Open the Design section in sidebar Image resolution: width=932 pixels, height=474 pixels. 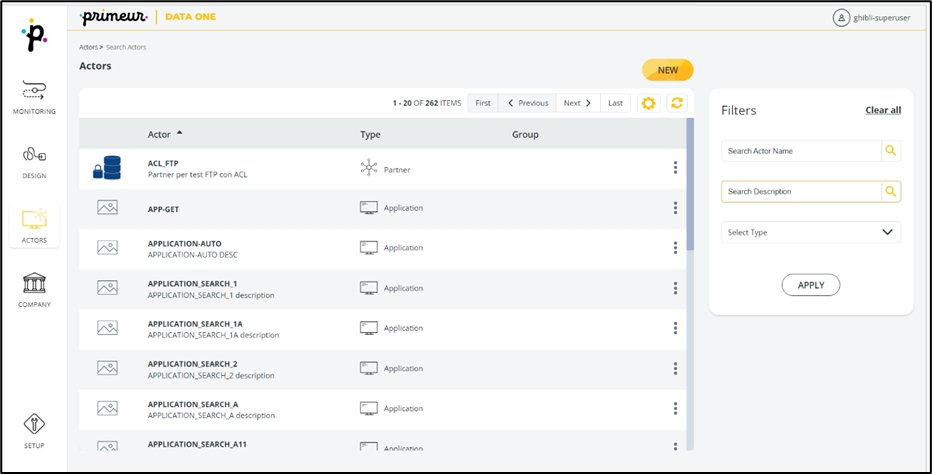tap(34, 161)
